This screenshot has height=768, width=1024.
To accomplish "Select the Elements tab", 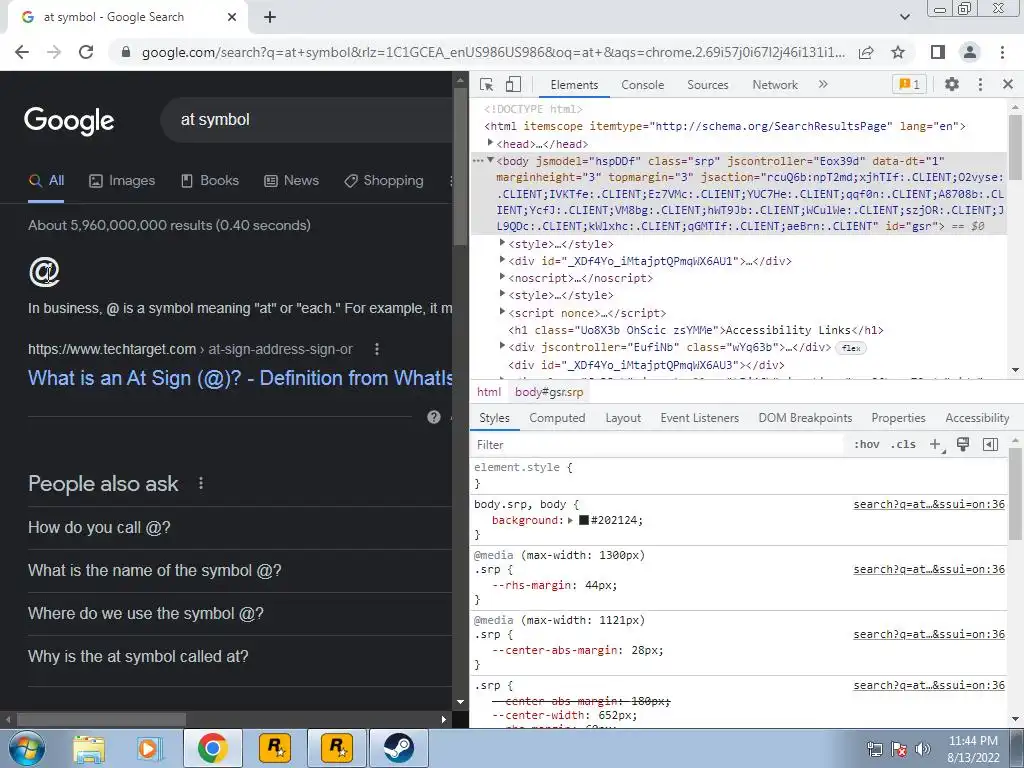I will [x=574, y=85].
